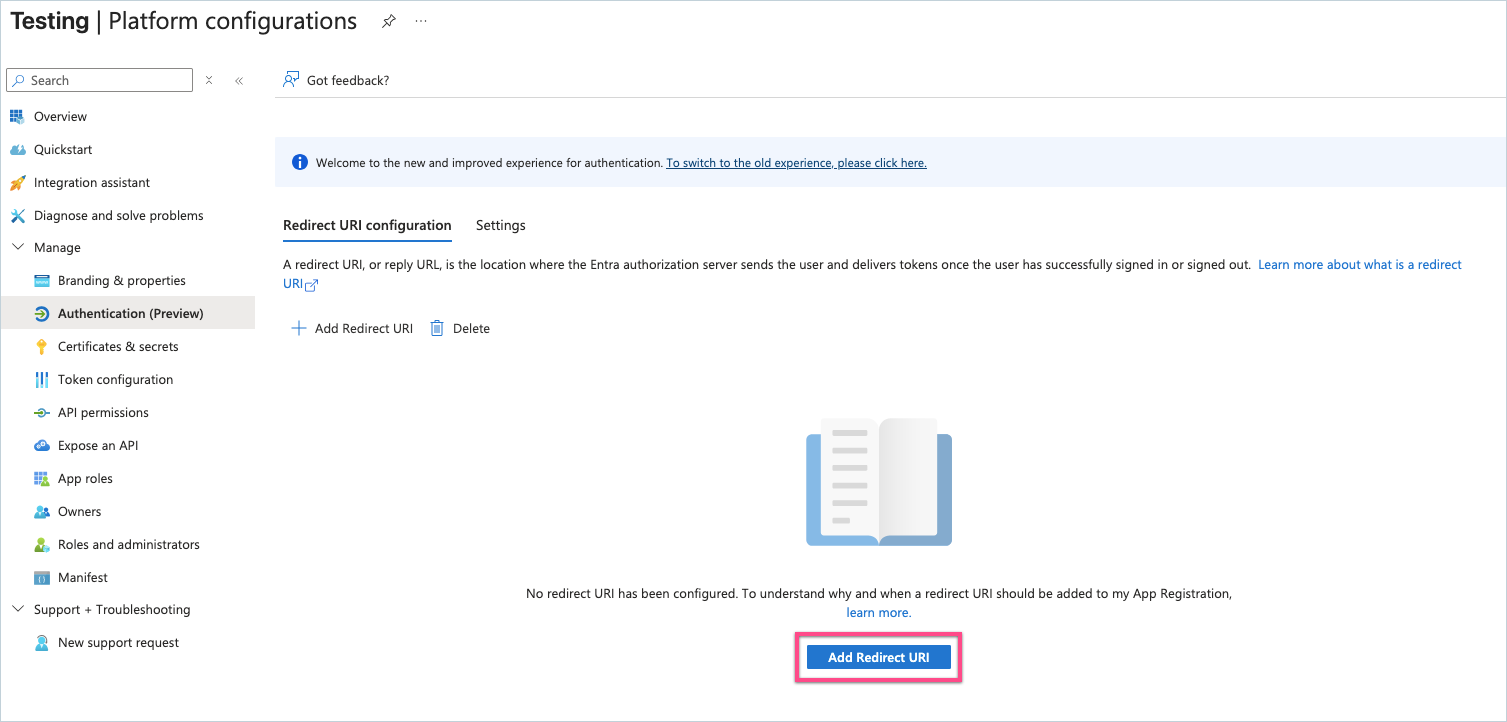Click the plus icon for Add Redirect URI

[x=298, y=328]
